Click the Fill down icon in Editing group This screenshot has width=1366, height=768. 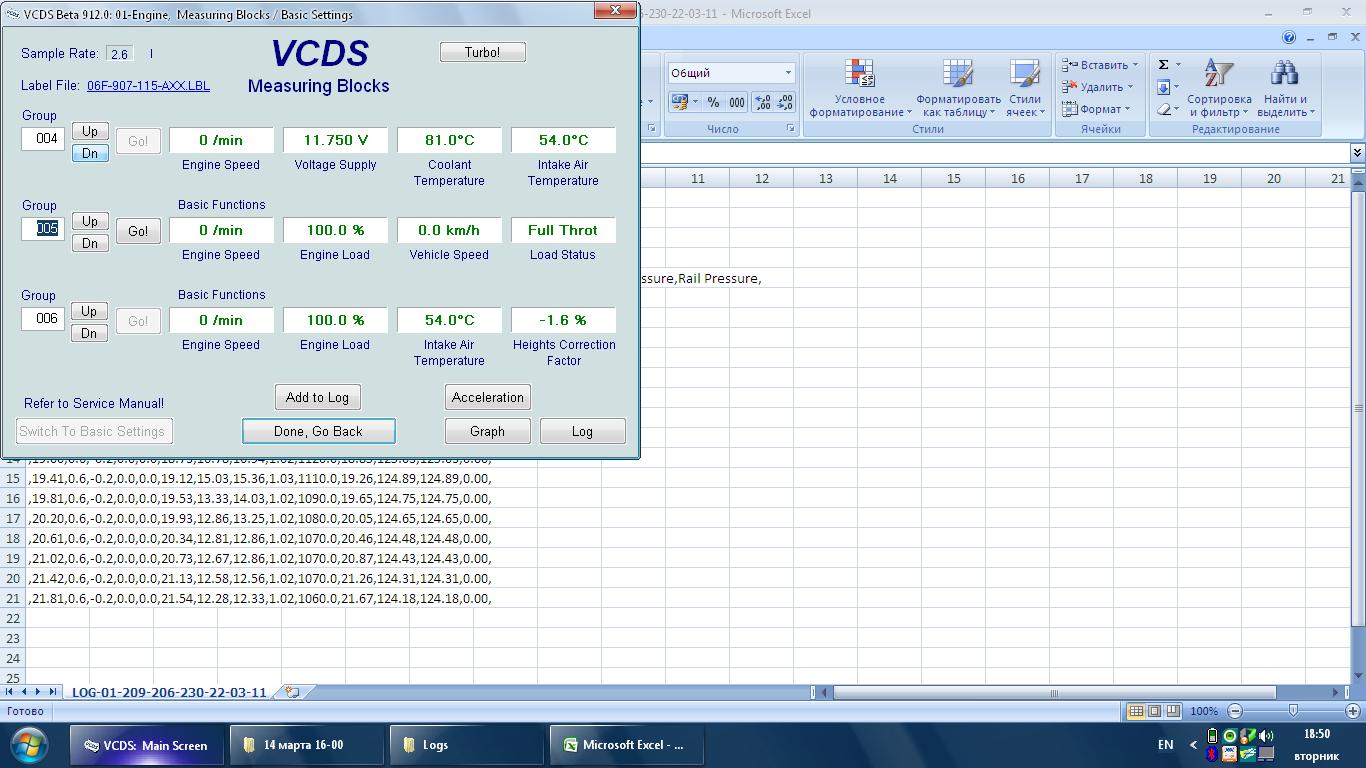pos(1163,87)
